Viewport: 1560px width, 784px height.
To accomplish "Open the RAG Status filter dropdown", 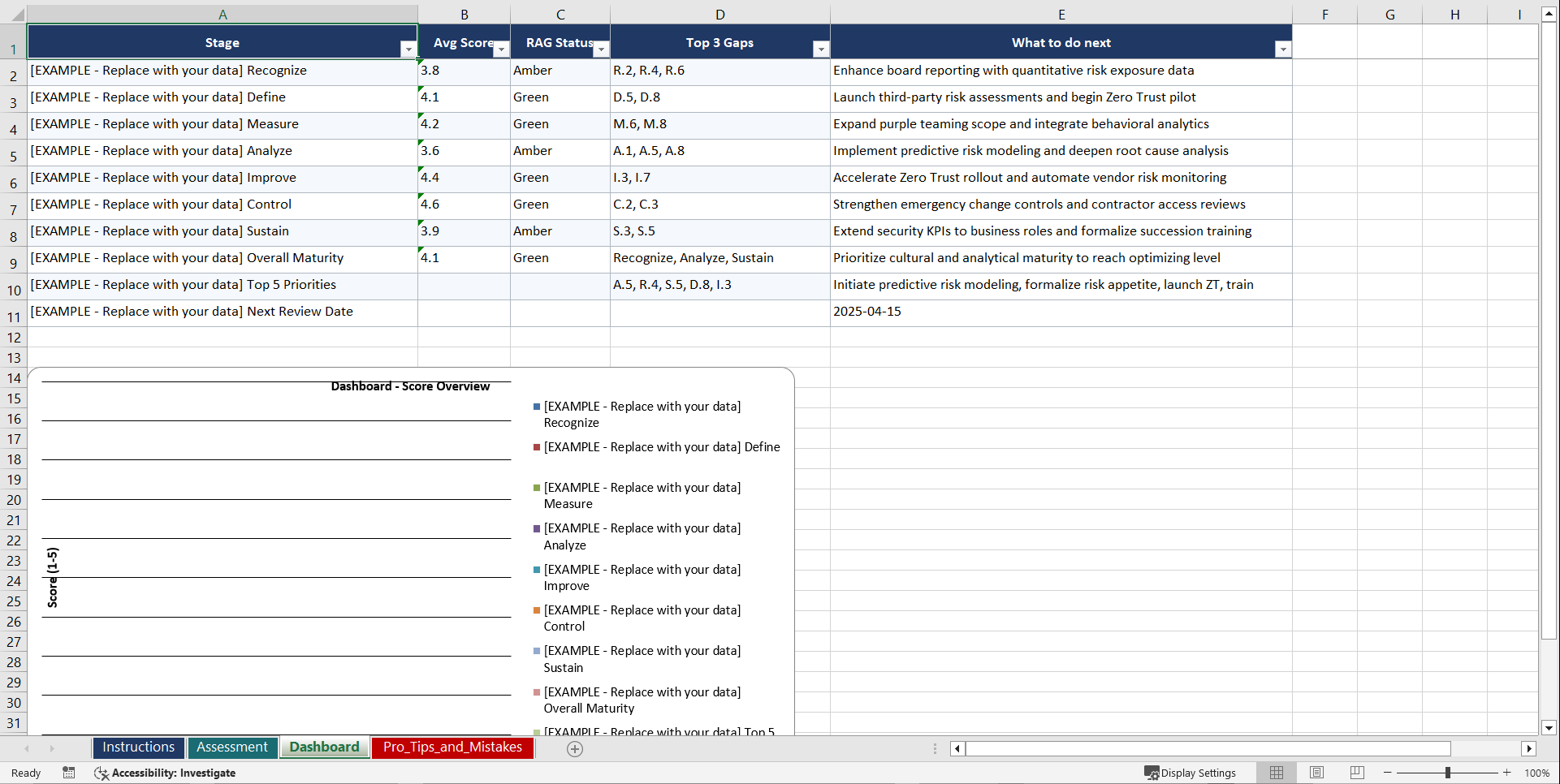I will (x=601, y=50).
